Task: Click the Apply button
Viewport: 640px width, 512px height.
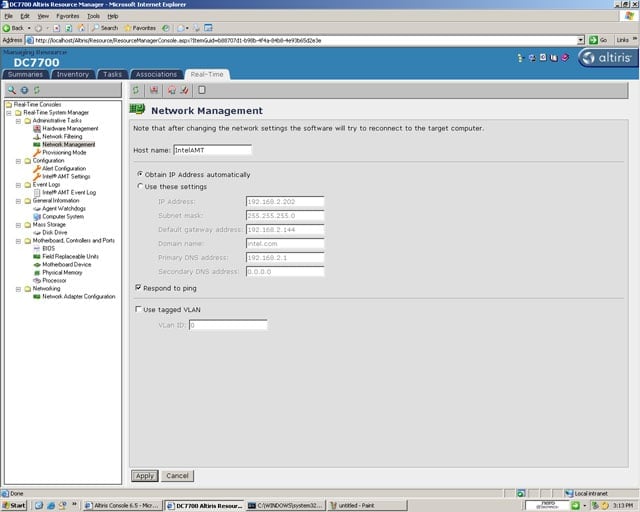Action: pyautogui.click(x=144, y=476)
